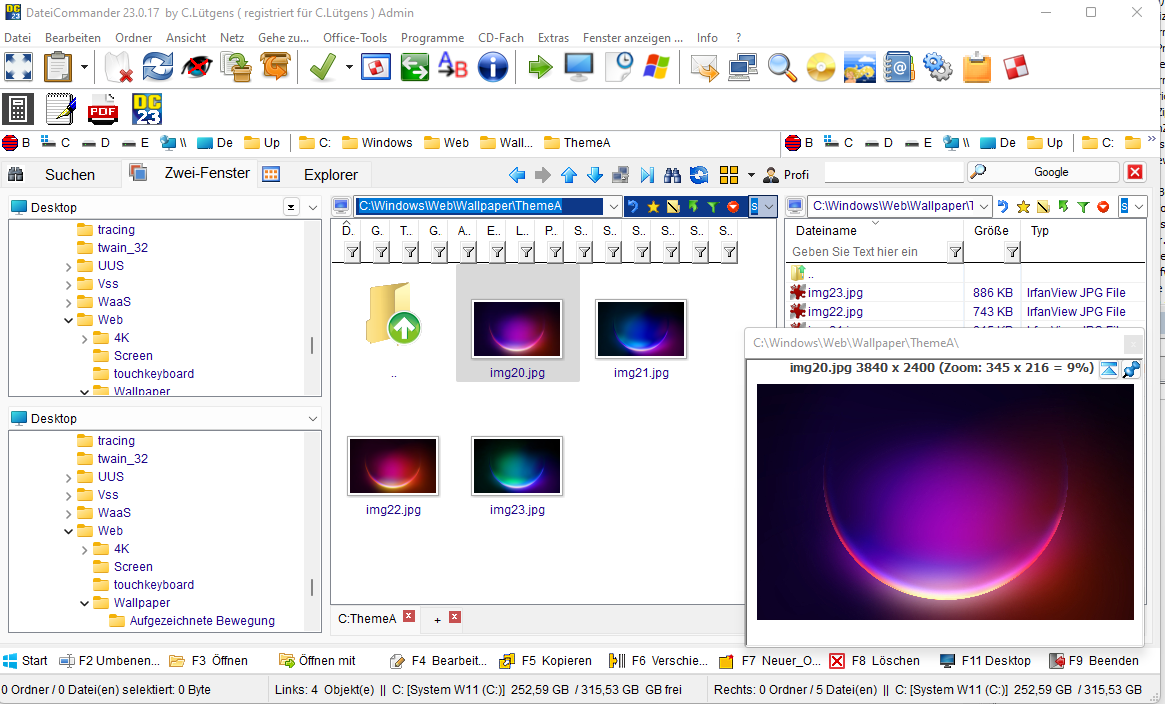This screenshot has width=1165, height=704.
Task: Open the upper Desktop tree dropdown
Action: click(x=313, y=207)
